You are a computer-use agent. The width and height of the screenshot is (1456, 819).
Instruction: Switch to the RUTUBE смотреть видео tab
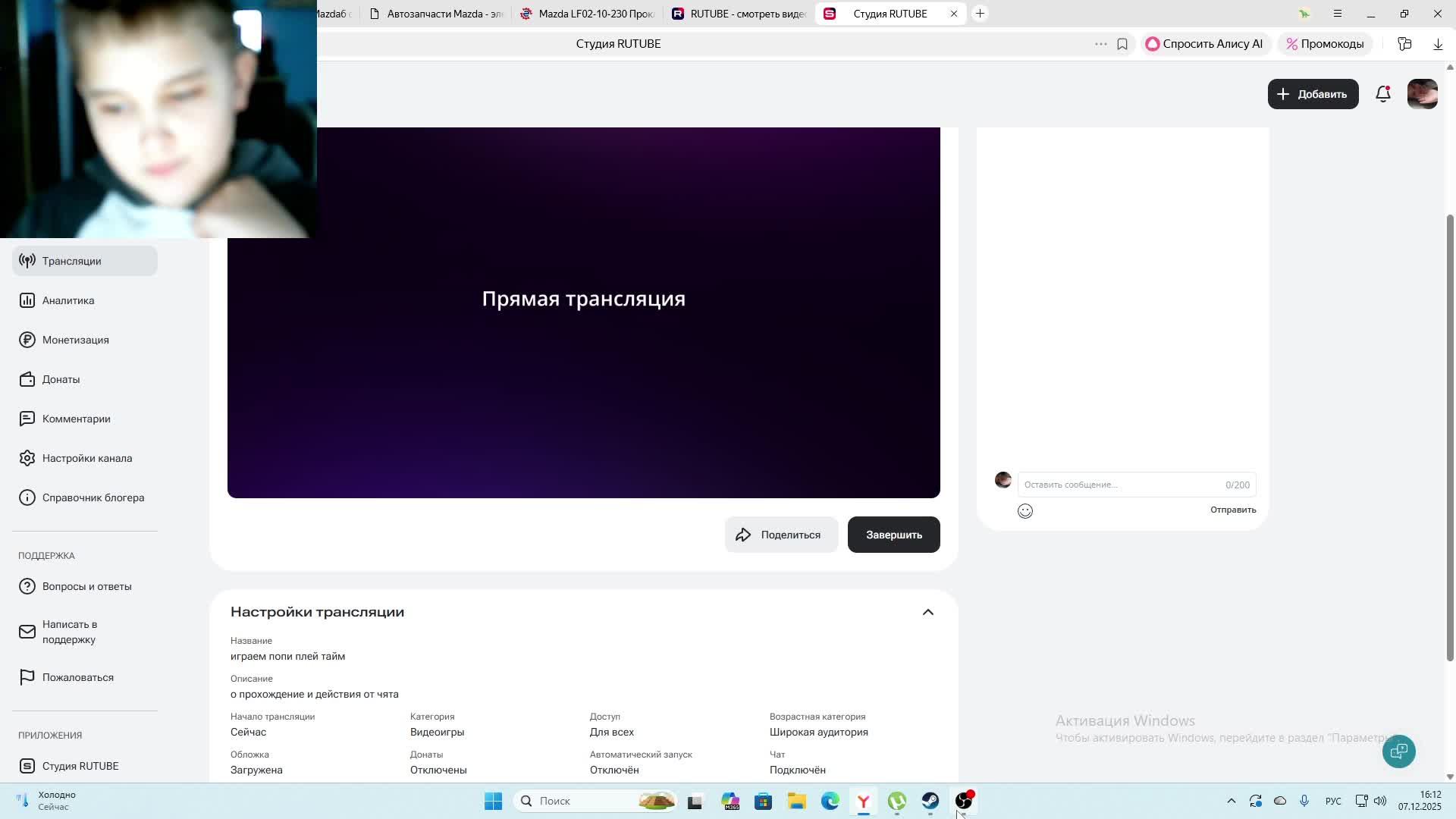(739, 13)
